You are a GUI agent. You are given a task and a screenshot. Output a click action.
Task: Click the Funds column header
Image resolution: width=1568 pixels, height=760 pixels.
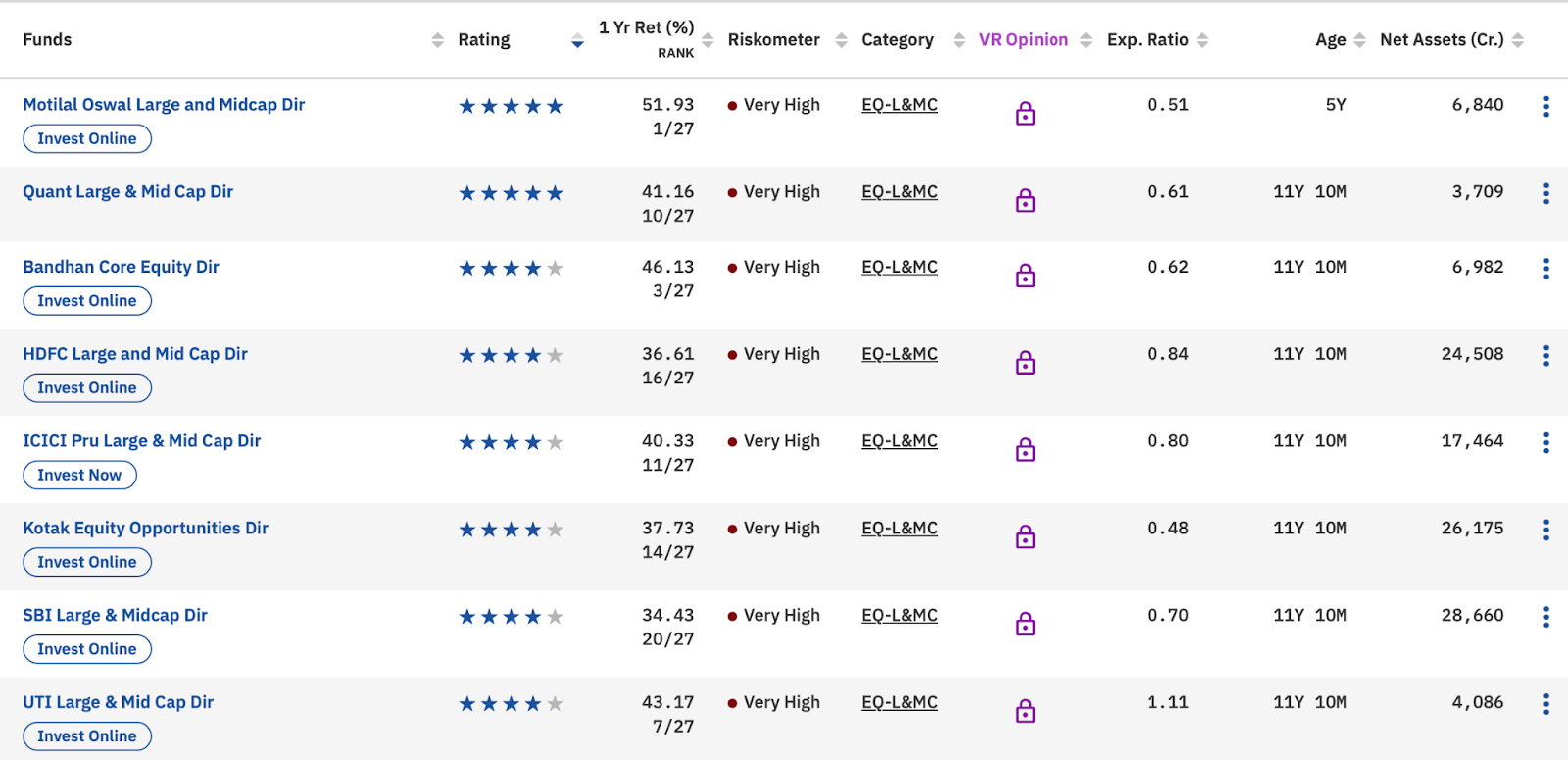[47, 39]
